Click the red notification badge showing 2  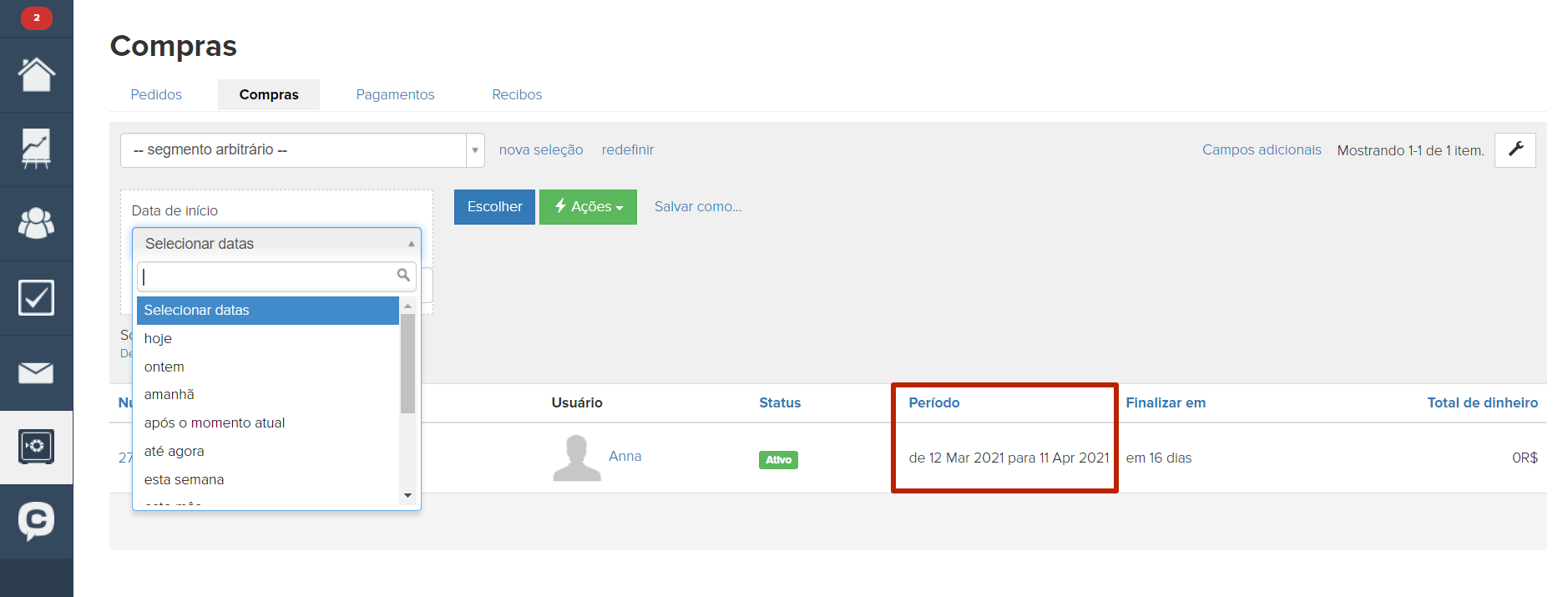pyautogui.click(x=36, y=18)
